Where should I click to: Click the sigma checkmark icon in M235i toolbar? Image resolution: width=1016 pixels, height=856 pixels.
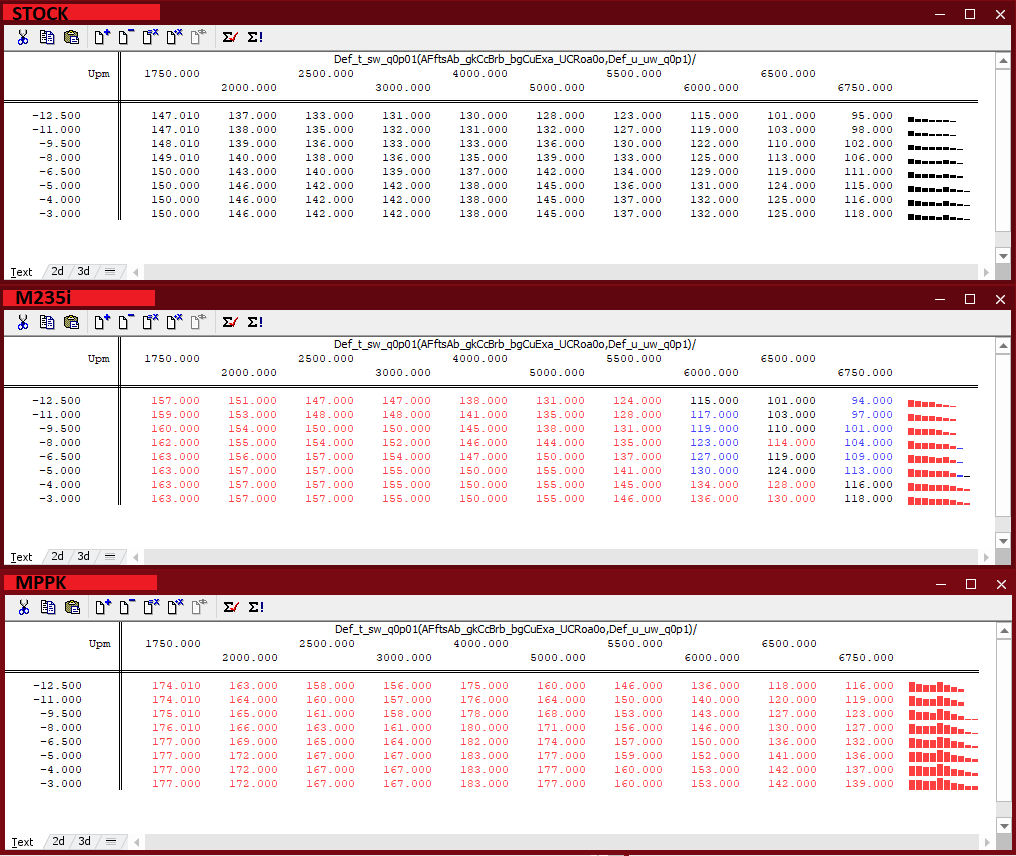tap(230, 323)
